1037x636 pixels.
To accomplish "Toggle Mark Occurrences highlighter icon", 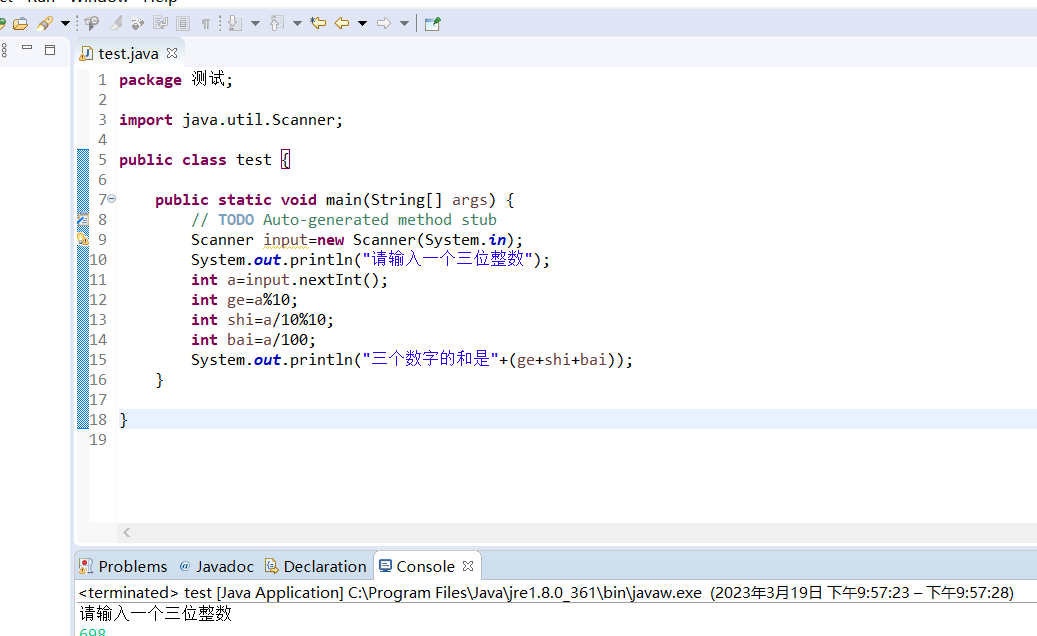I will tap(116, 24).
